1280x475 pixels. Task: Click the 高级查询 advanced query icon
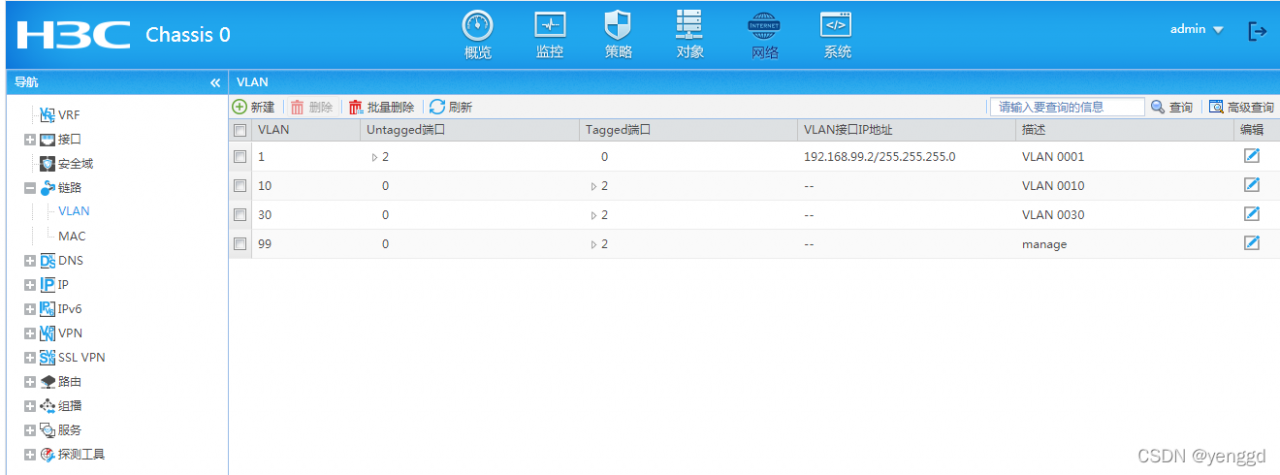point(1216,107)
